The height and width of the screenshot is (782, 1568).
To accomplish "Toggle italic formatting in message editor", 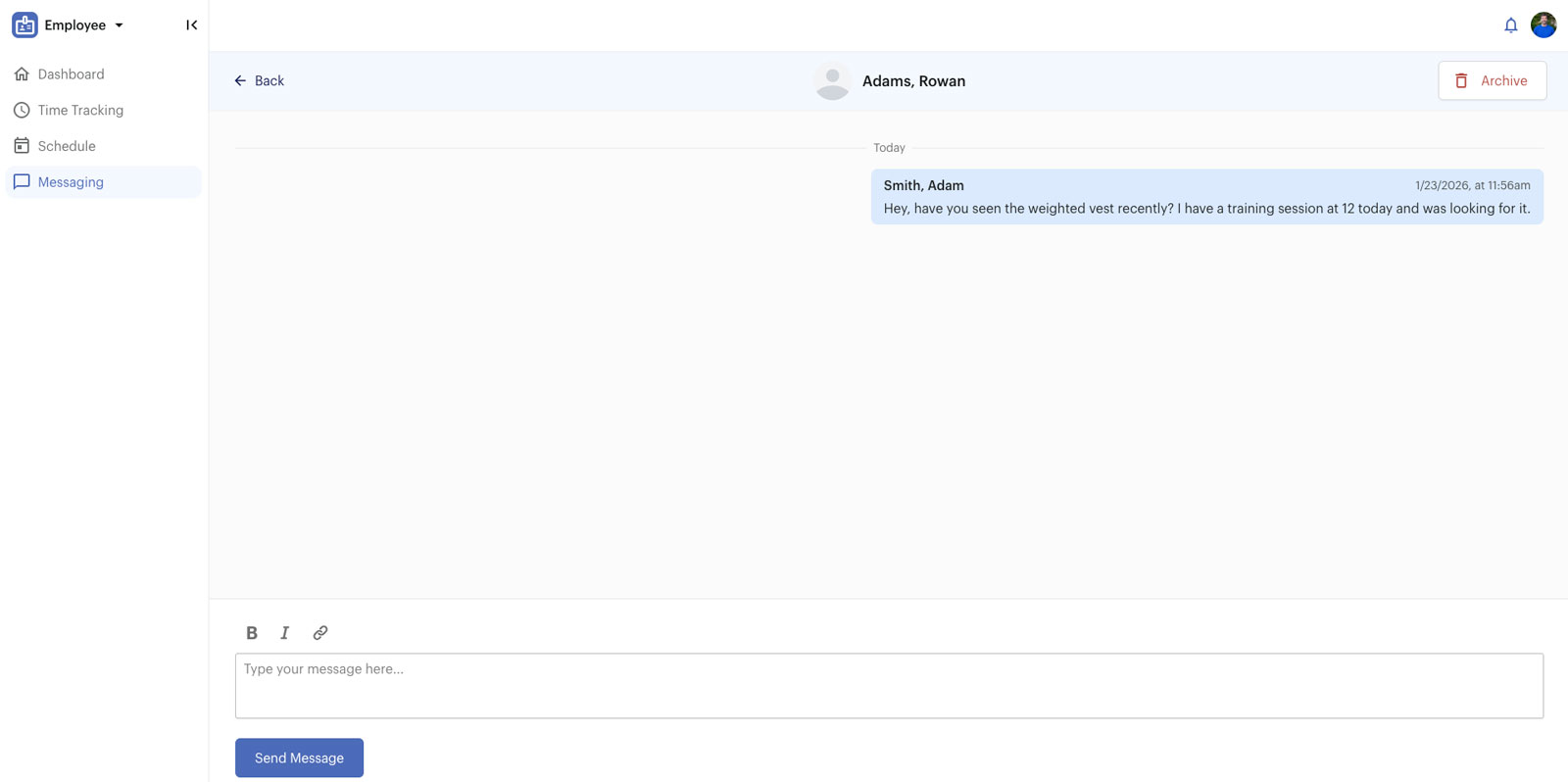I will 285,633.
